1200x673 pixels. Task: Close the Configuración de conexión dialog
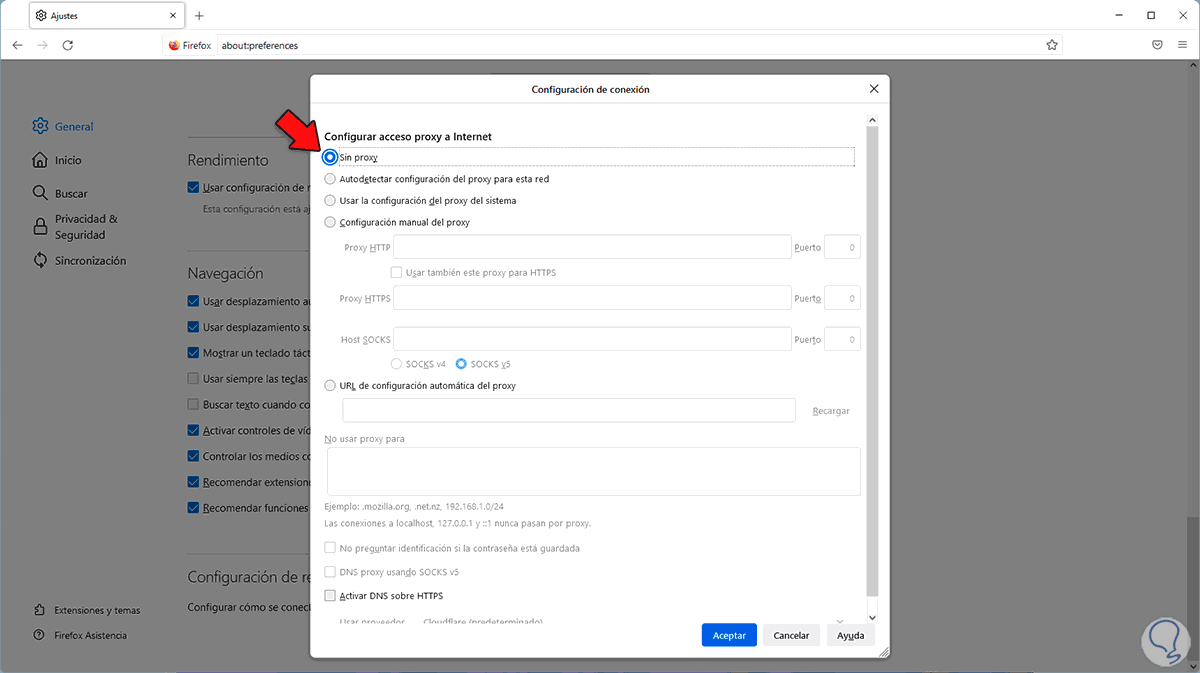(x=874, y=89)
